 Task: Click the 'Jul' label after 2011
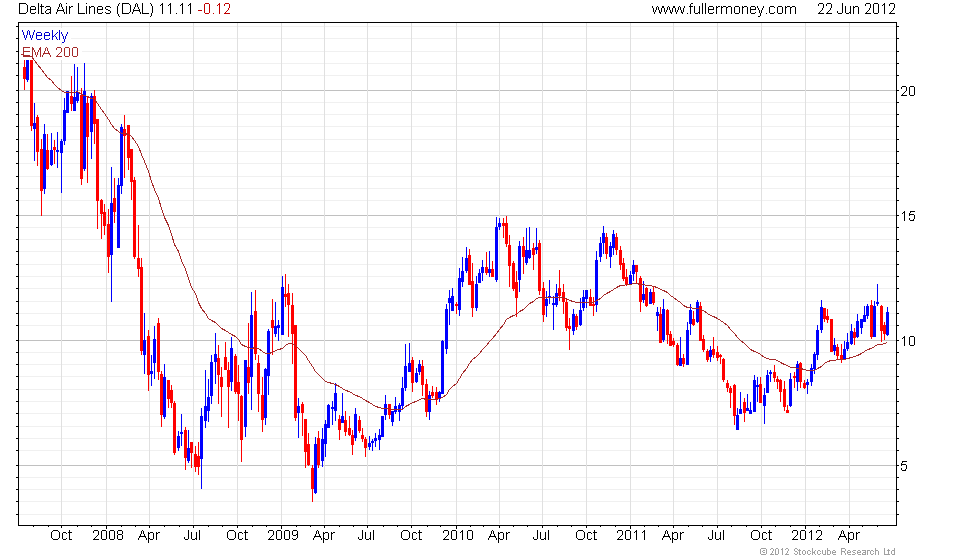pos(716,536)
